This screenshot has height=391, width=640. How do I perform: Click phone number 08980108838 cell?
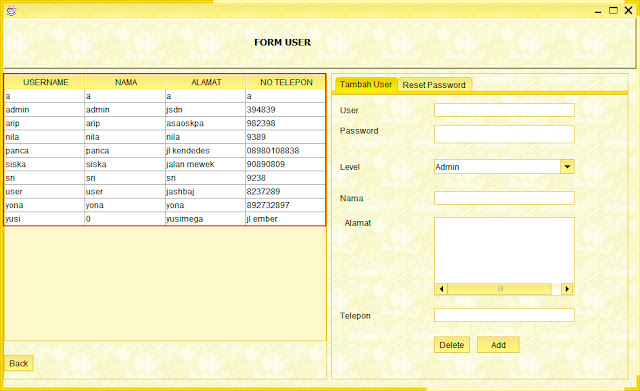coord(285,151)
